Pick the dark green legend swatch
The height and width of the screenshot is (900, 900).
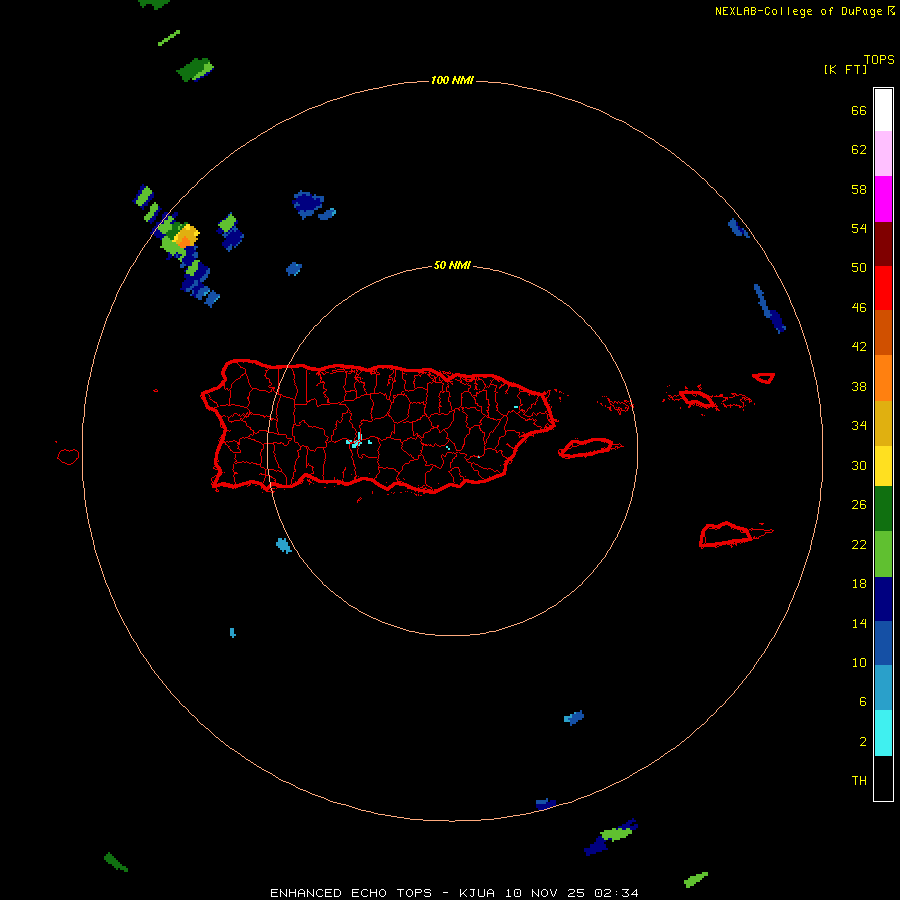click(x=883, y=509)
